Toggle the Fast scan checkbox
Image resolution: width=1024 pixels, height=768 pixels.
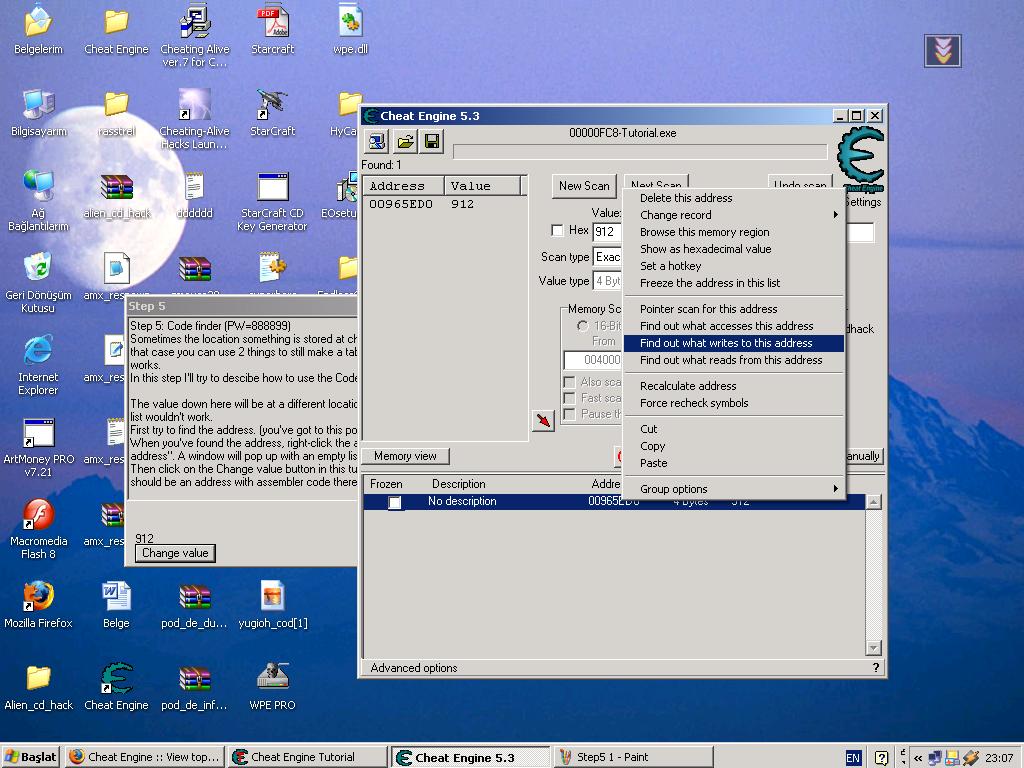point(569,398)
